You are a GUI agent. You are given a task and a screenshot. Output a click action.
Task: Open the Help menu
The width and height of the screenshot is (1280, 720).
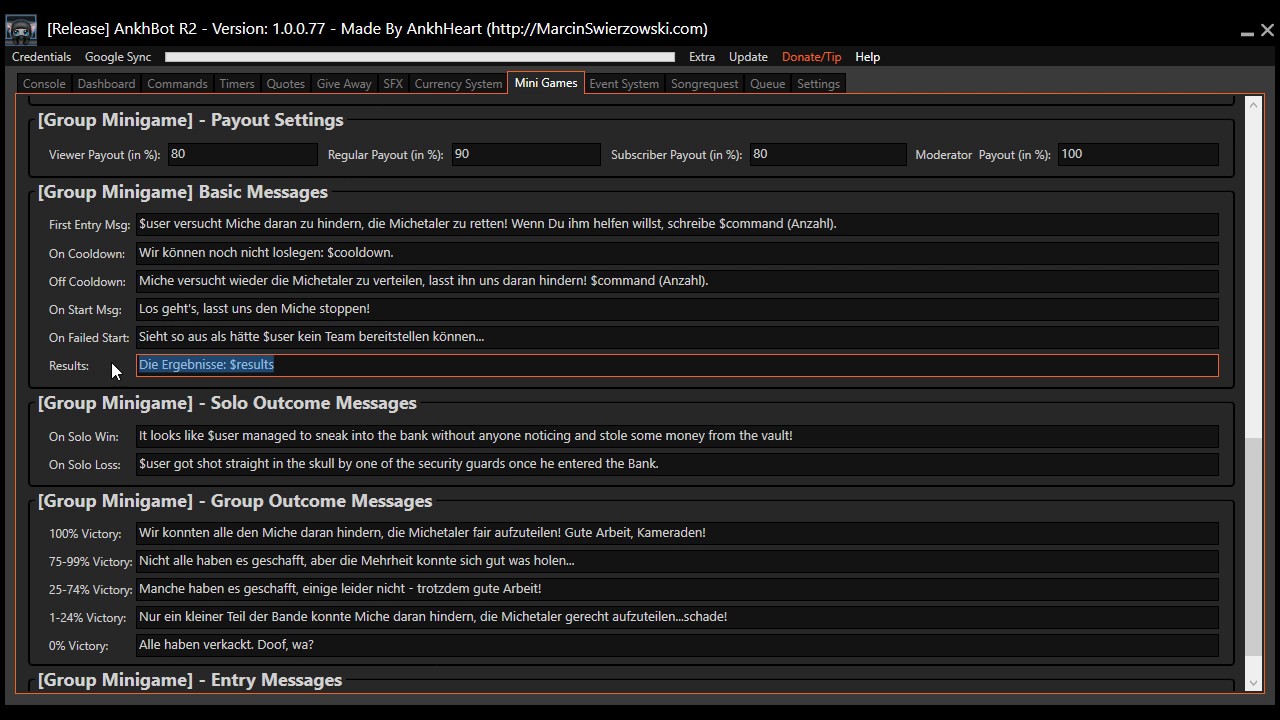pos(867,57)
